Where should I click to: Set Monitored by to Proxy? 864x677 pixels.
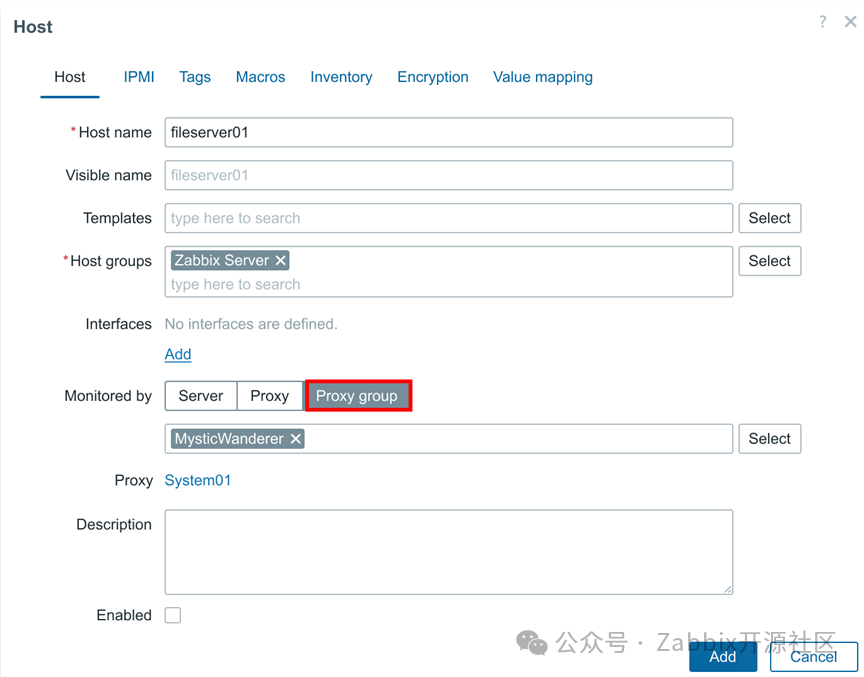click(x=270, y=396)
